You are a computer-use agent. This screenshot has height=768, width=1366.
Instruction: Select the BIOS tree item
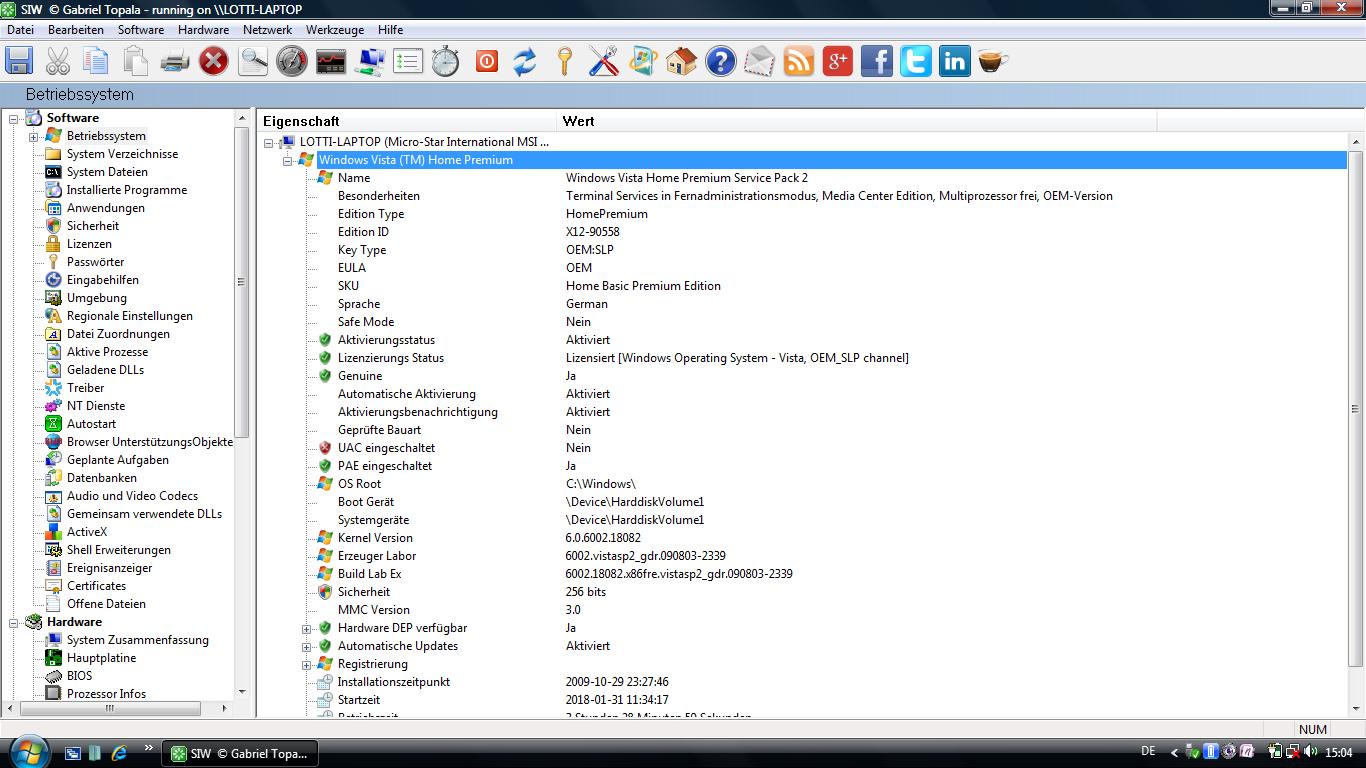pos(79,676)
